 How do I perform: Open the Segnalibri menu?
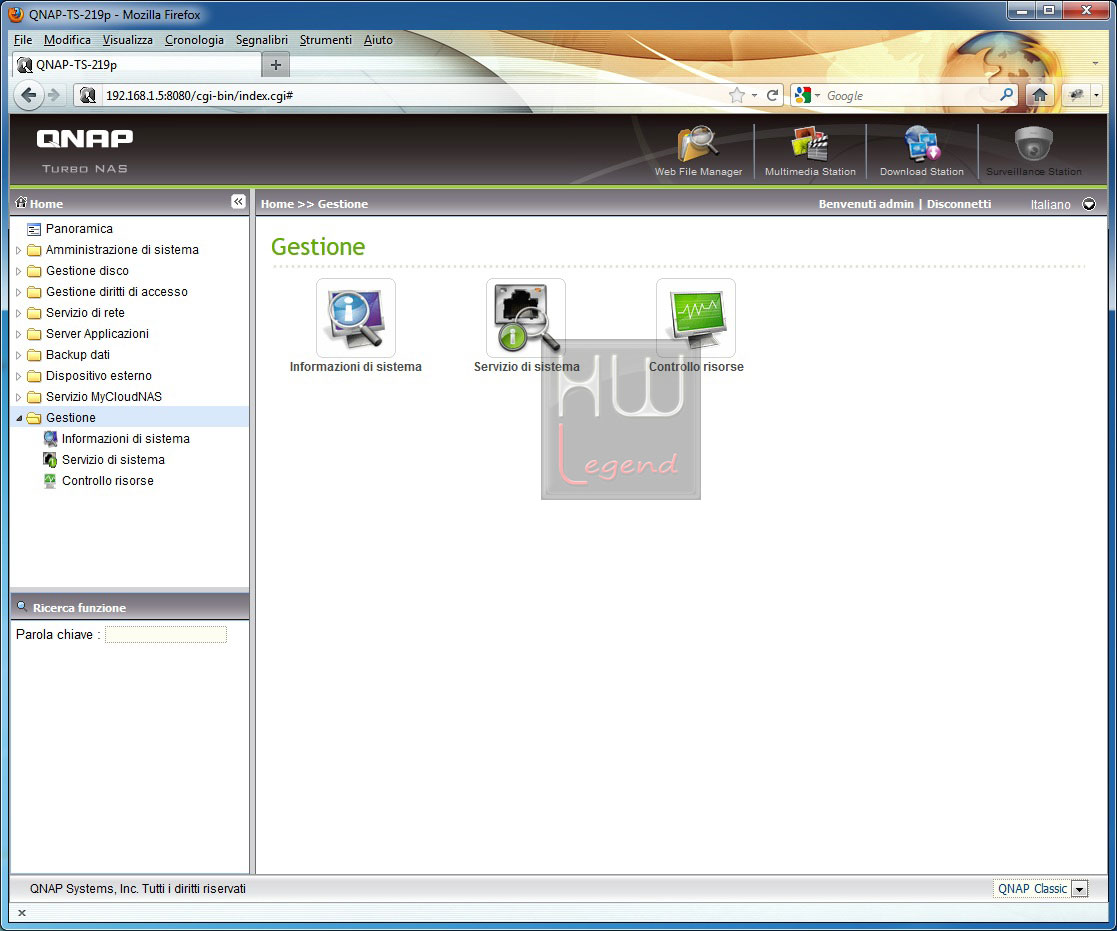coord(261,40)
